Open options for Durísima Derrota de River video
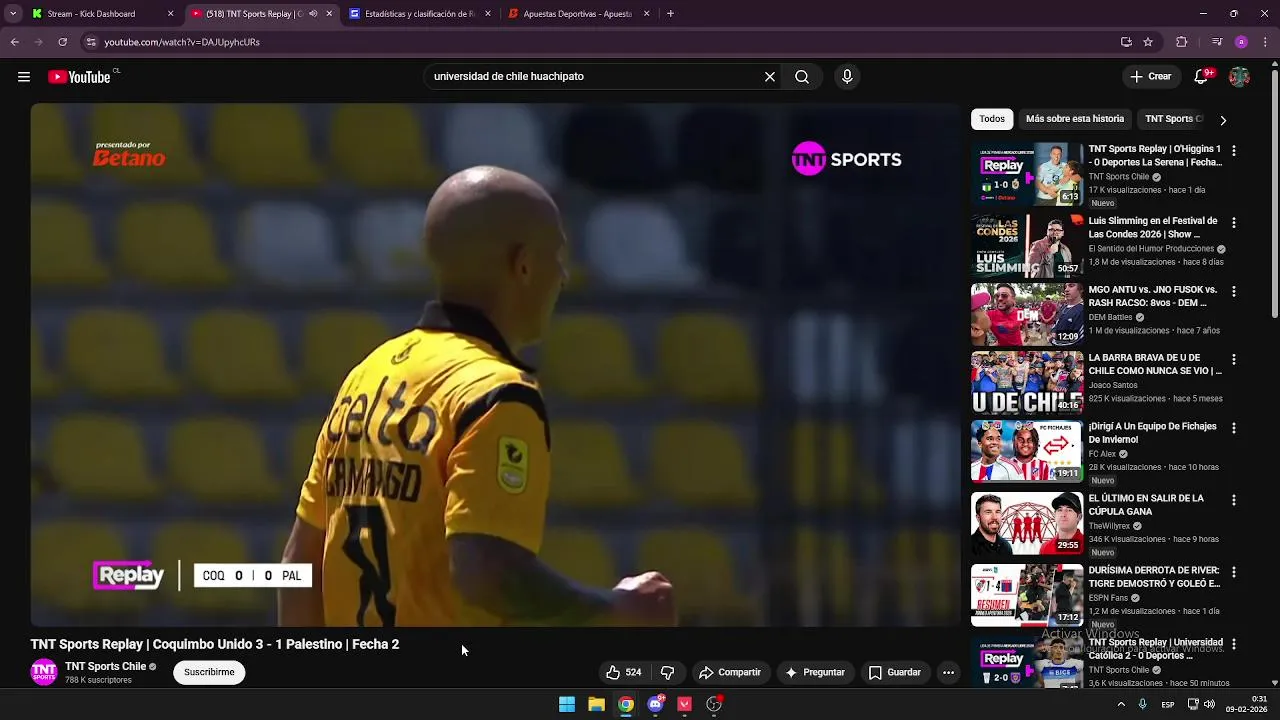Viewport: 1280px width, 720px height. (x=1234, y=572)
